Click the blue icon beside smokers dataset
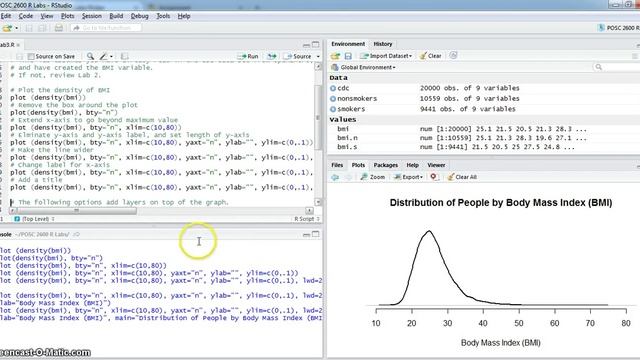The image size is (640, 360). click(x=333, y=109)
